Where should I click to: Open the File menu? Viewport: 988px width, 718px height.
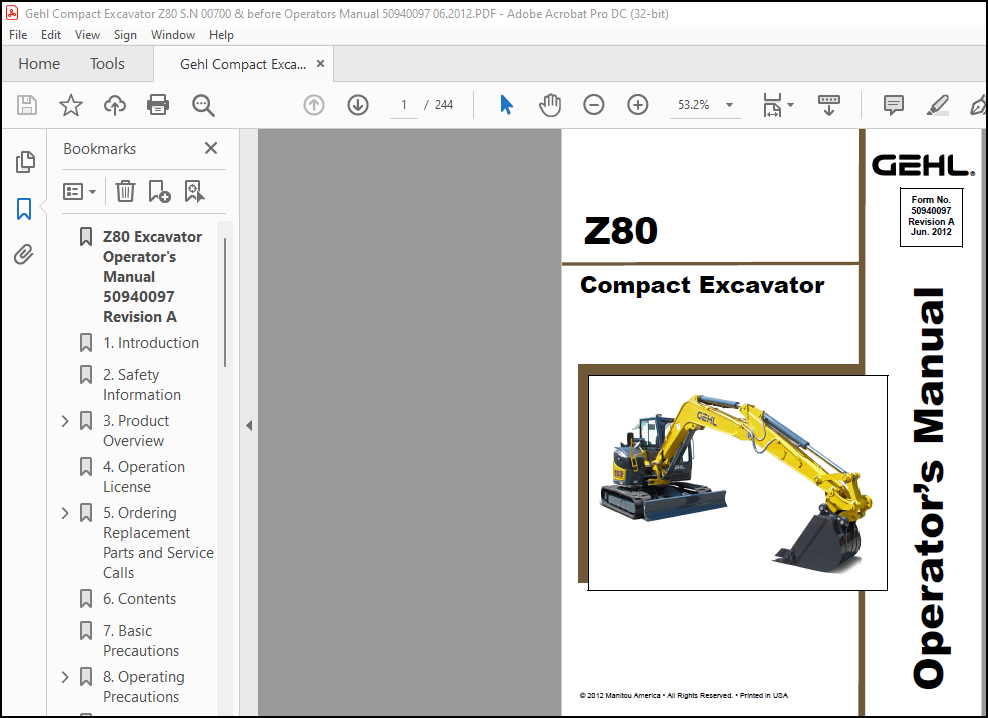point(18,35)
